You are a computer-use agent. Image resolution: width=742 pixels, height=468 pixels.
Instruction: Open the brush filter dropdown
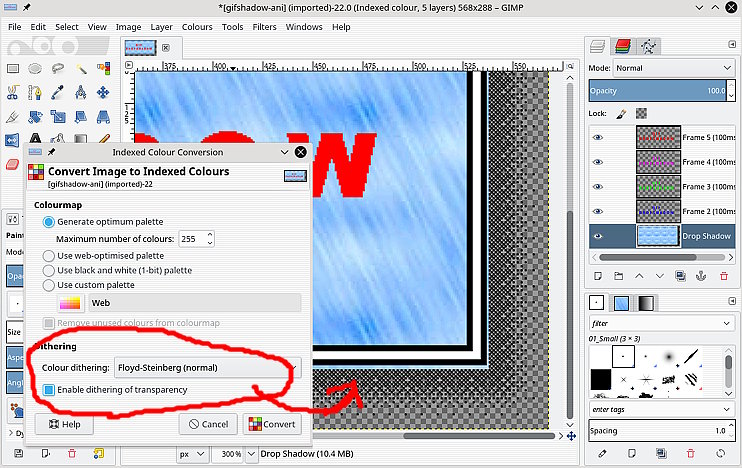pyautogui.click(x=662, y=323)
